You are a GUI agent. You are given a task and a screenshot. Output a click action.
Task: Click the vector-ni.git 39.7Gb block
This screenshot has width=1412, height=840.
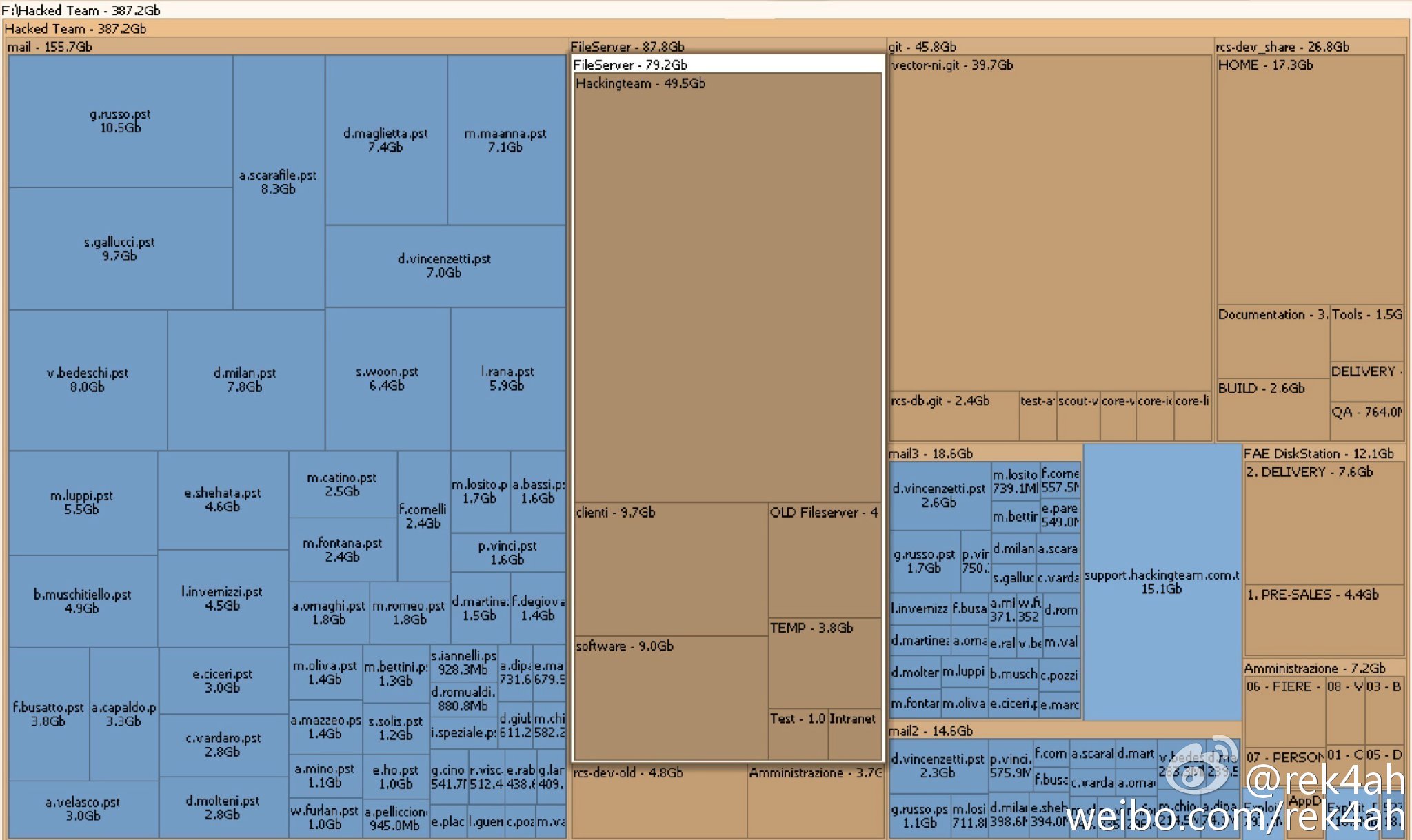[1051, 224]
